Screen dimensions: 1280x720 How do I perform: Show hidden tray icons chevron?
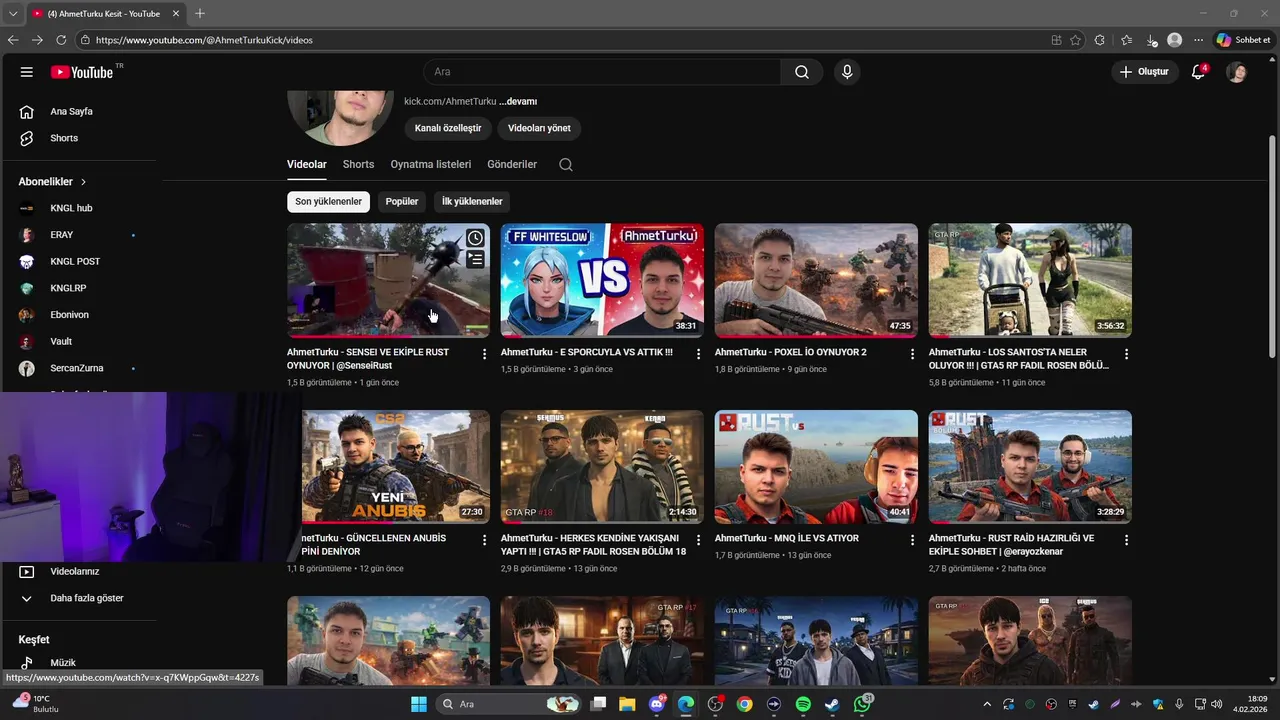click(x=987, y=704)
